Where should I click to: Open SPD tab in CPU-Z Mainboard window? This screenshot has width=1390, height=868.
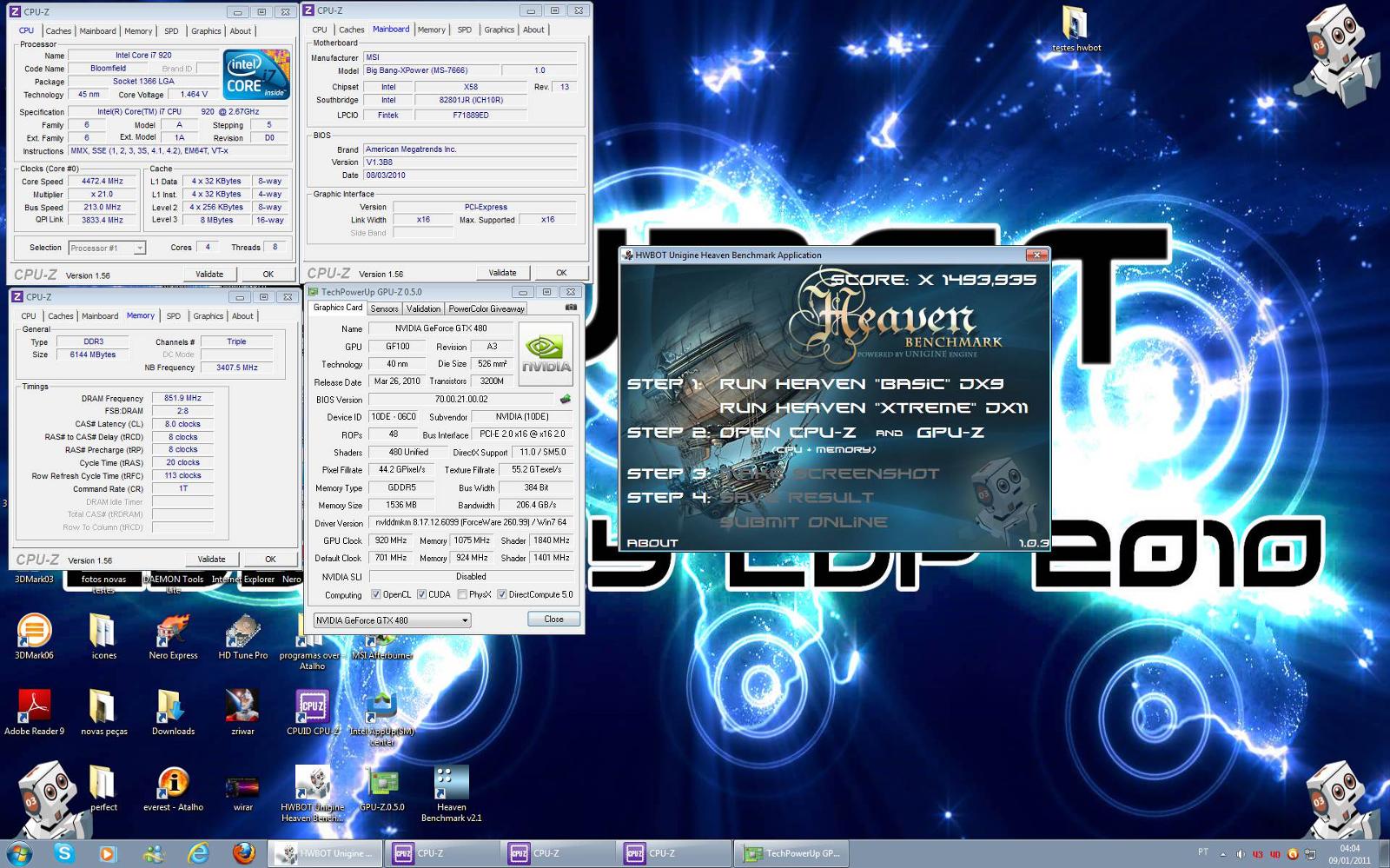pos(465,30)
